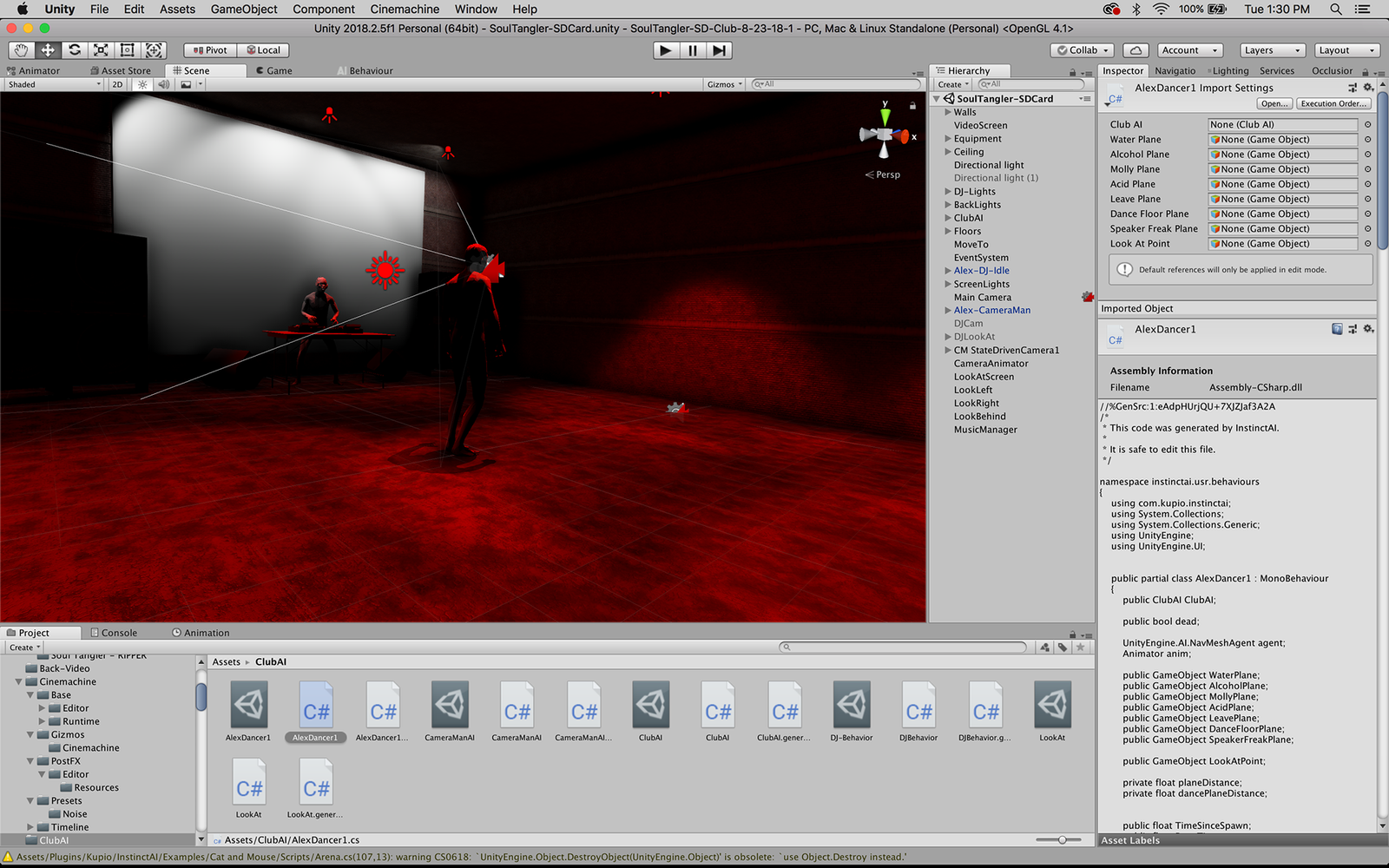Viewport: 1389px width, 868px height.
Task: Open the Shaded draw mode dropdown
Action: pos(54,84)
